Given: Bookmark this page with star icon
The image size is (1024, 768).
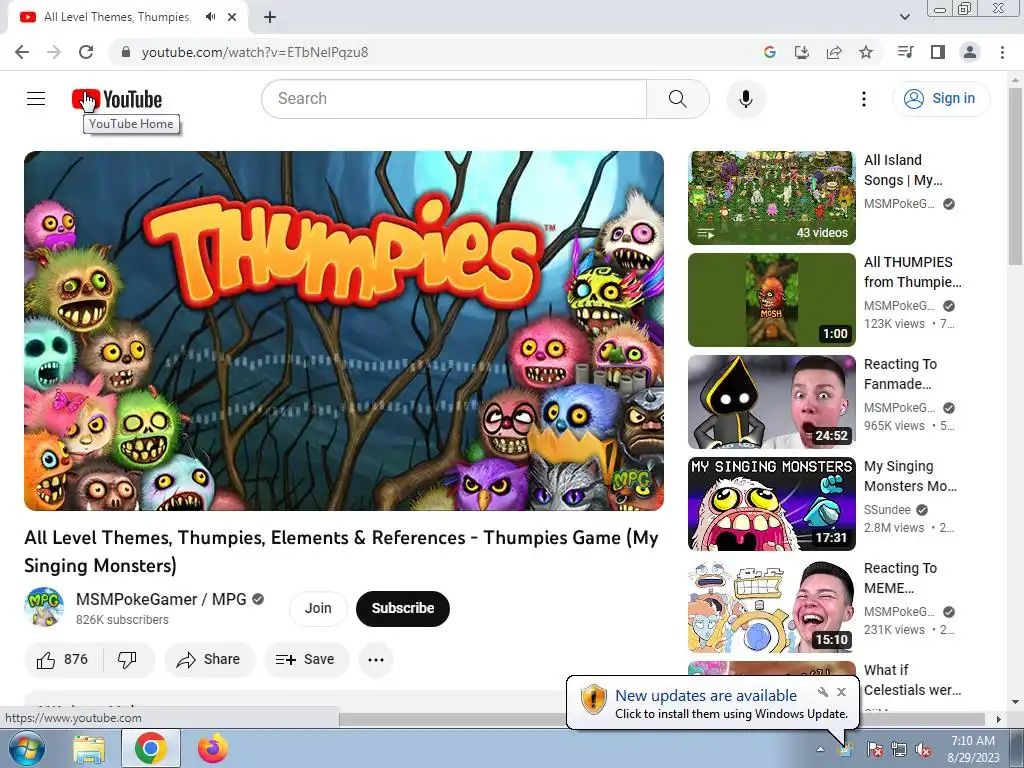Looking at the screenshot, I should point(866,52).
